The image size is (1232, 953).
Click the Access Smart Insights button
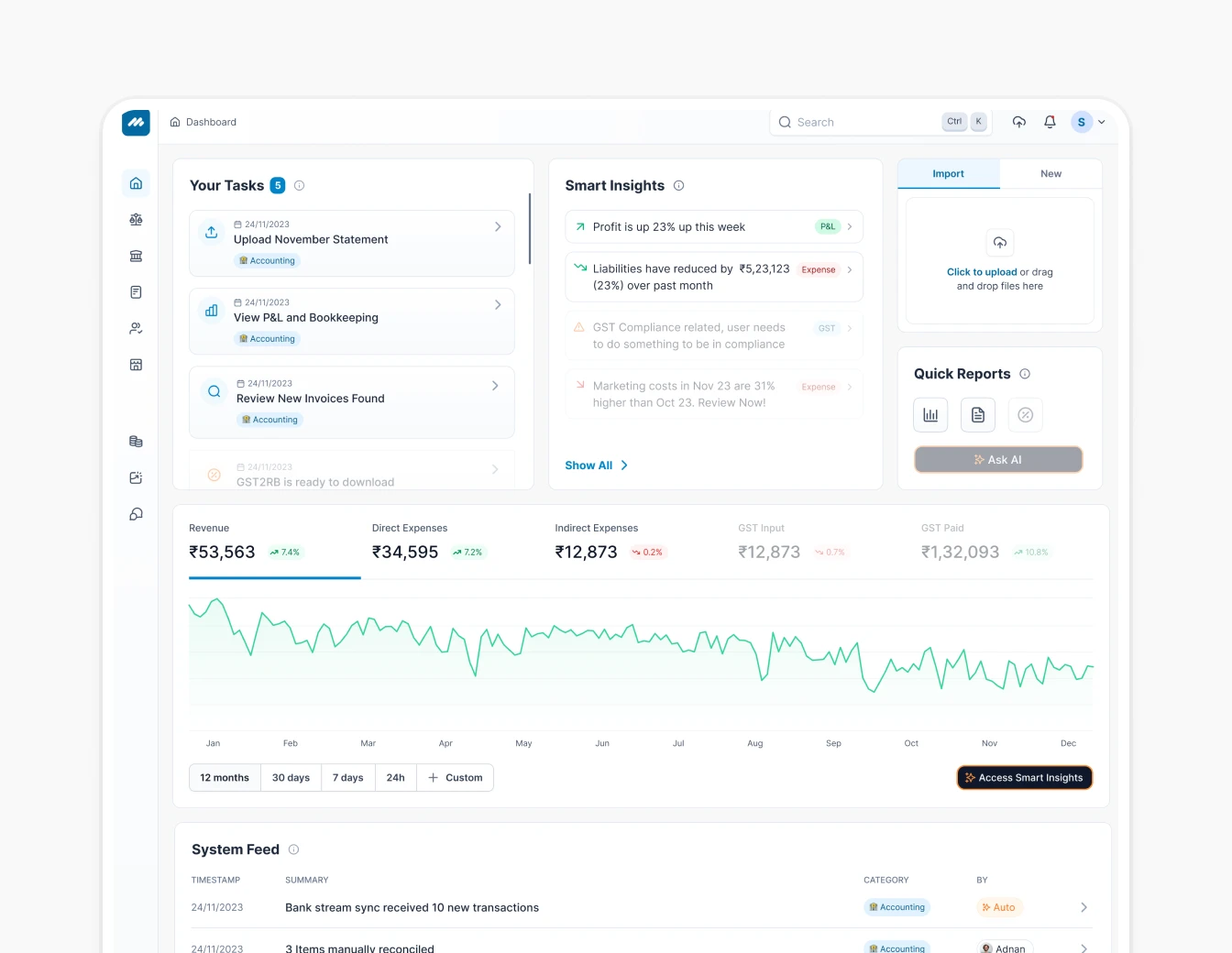(x=1024, y=777)
